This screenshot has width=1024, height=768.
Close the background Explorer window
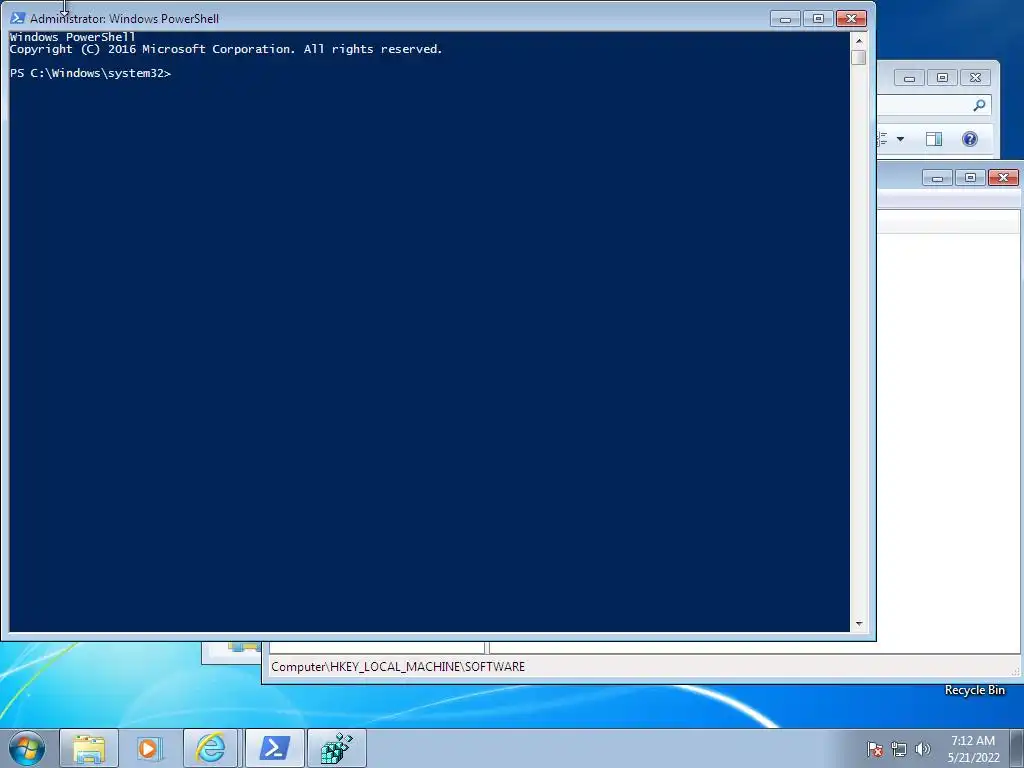point(976,78)
